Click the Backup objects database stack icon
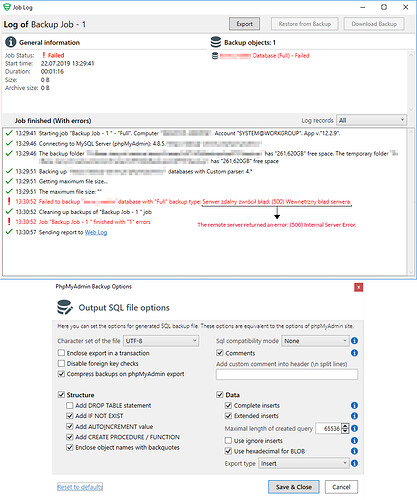Viewport: 417px width, 500px height. coord(216,42)
